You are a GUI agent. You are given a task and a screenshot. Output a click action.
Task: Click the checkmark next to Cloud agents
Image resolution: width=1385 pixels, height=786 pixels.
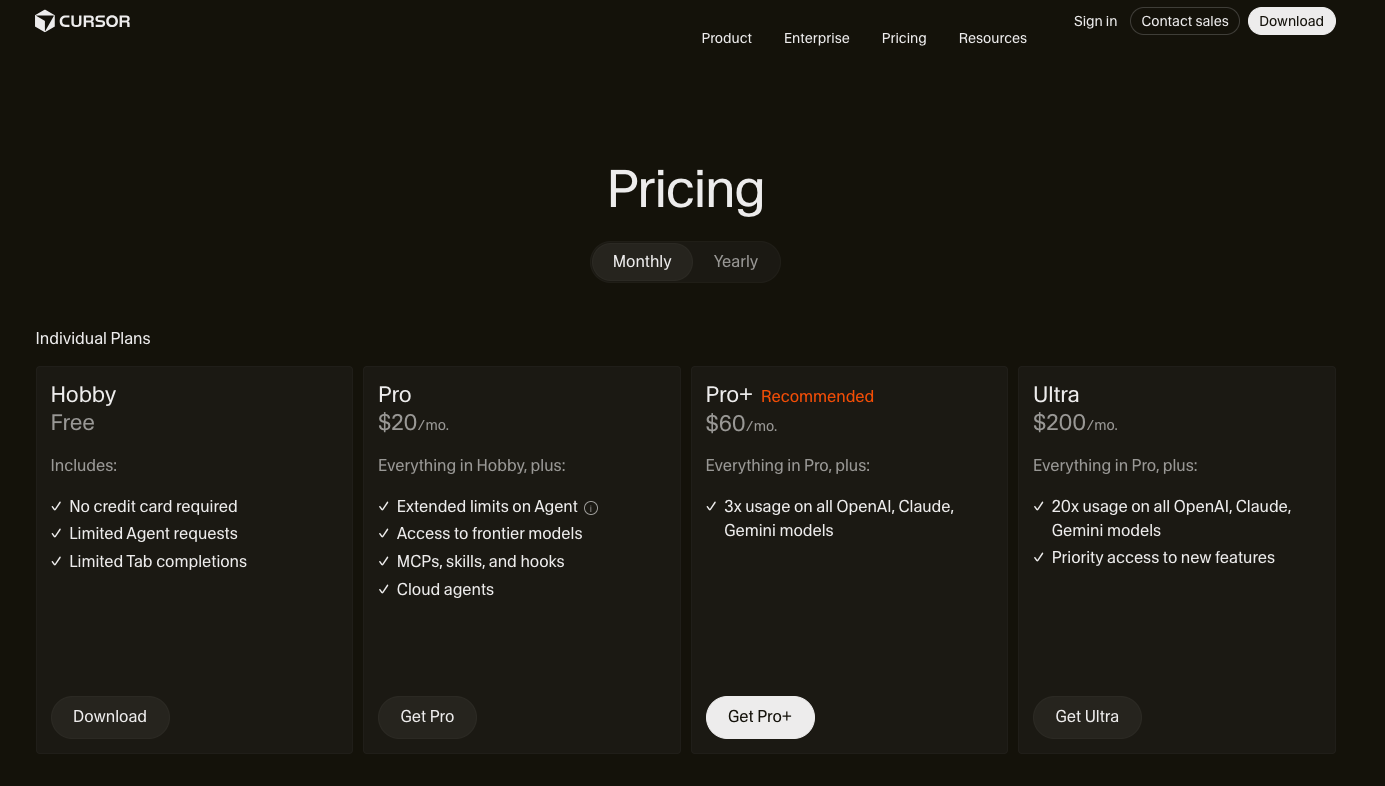click(x=384, y=590)
